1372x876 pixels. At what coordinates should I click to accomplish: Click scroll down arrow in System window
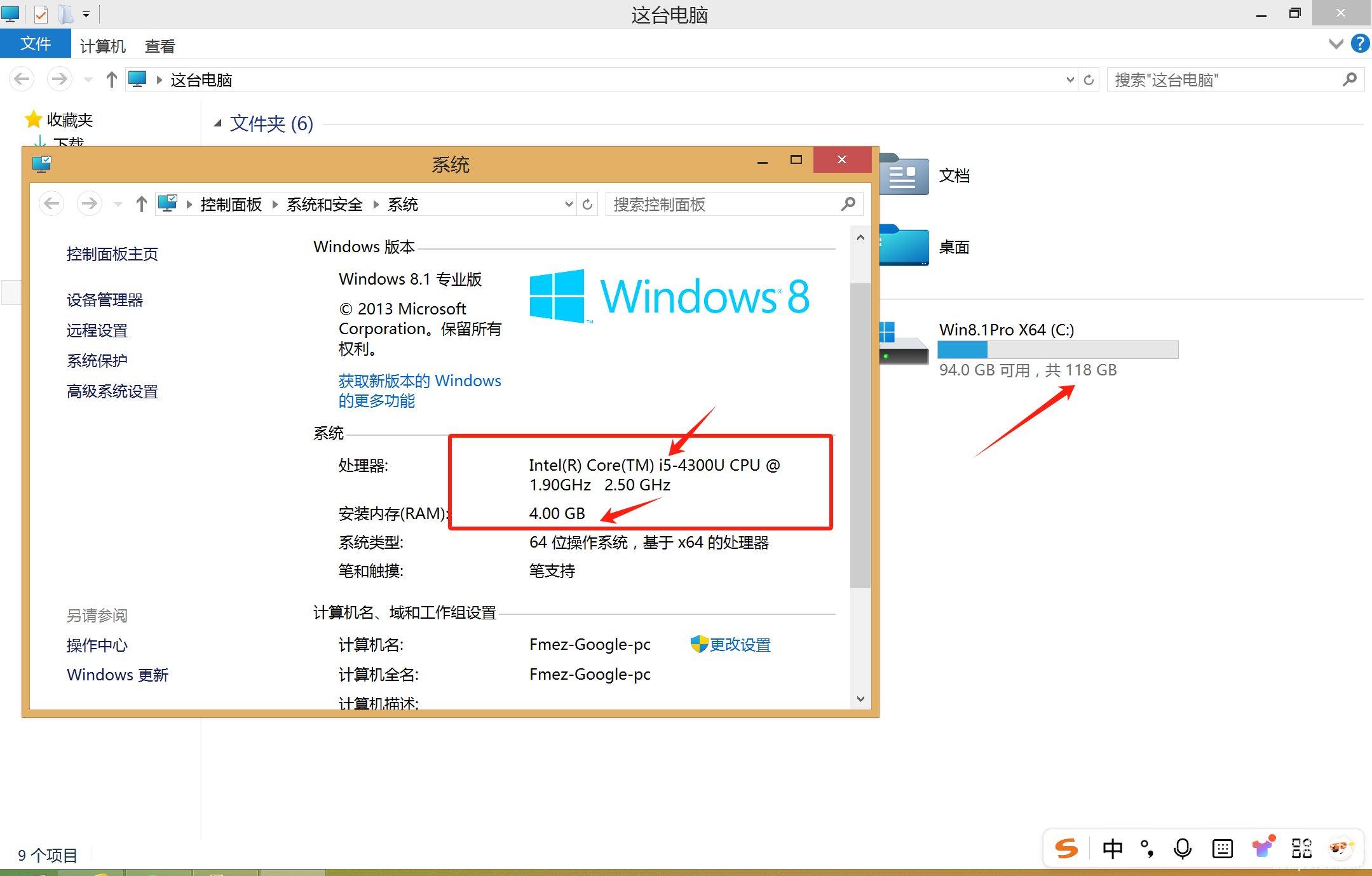(x=860, y=699)
